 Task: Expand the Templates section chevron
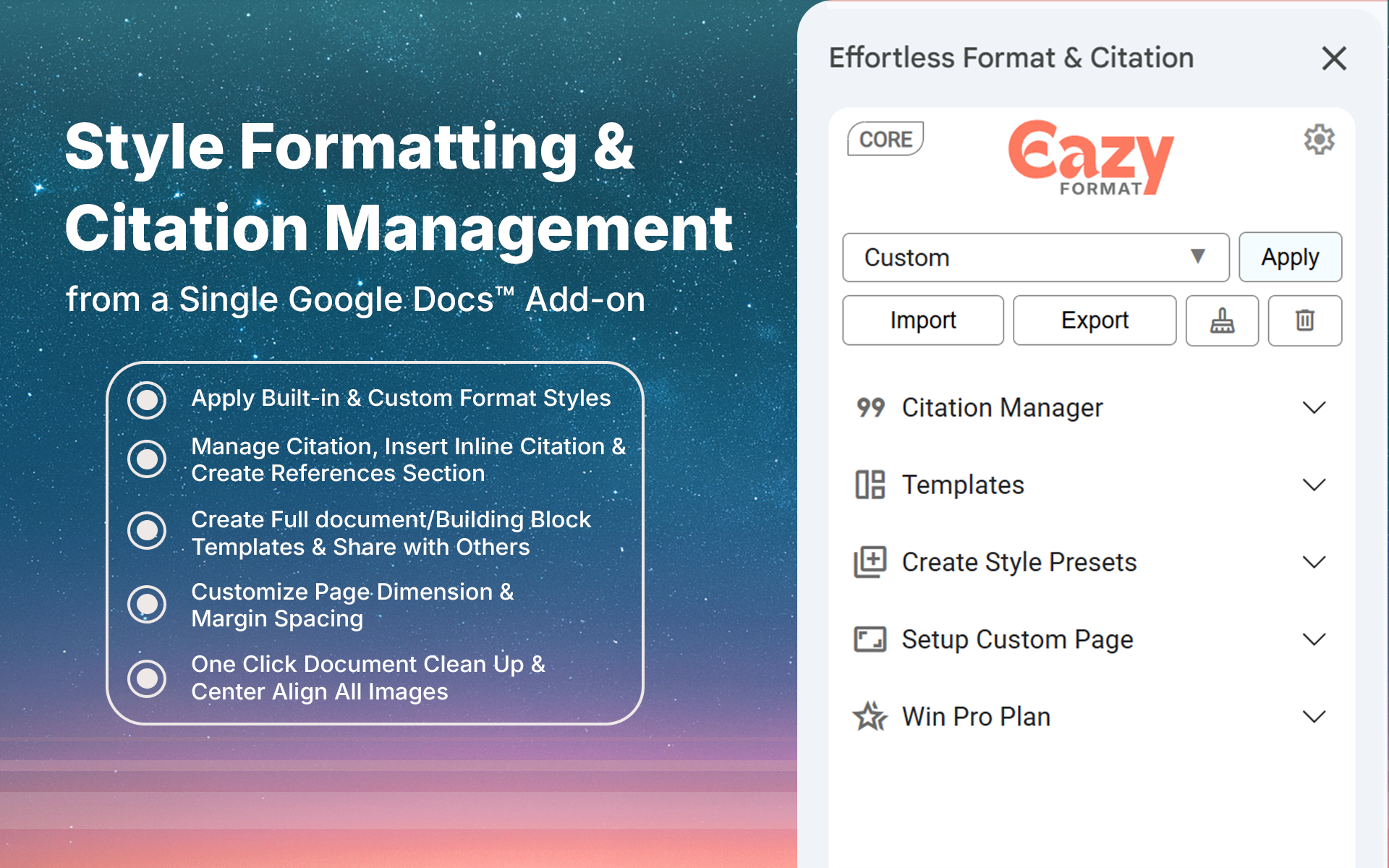click(x=1314, y=485)
